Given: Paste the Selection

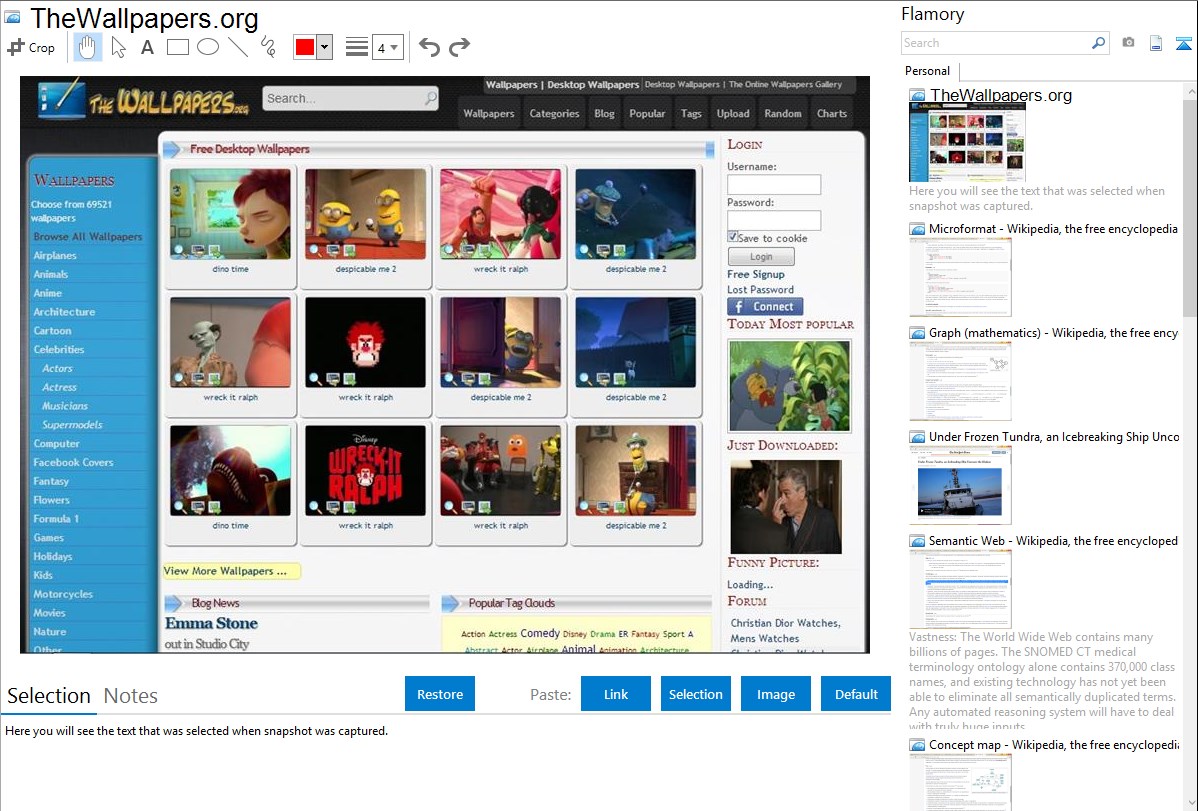Looking at the screenshot, I should pos(695,694).
